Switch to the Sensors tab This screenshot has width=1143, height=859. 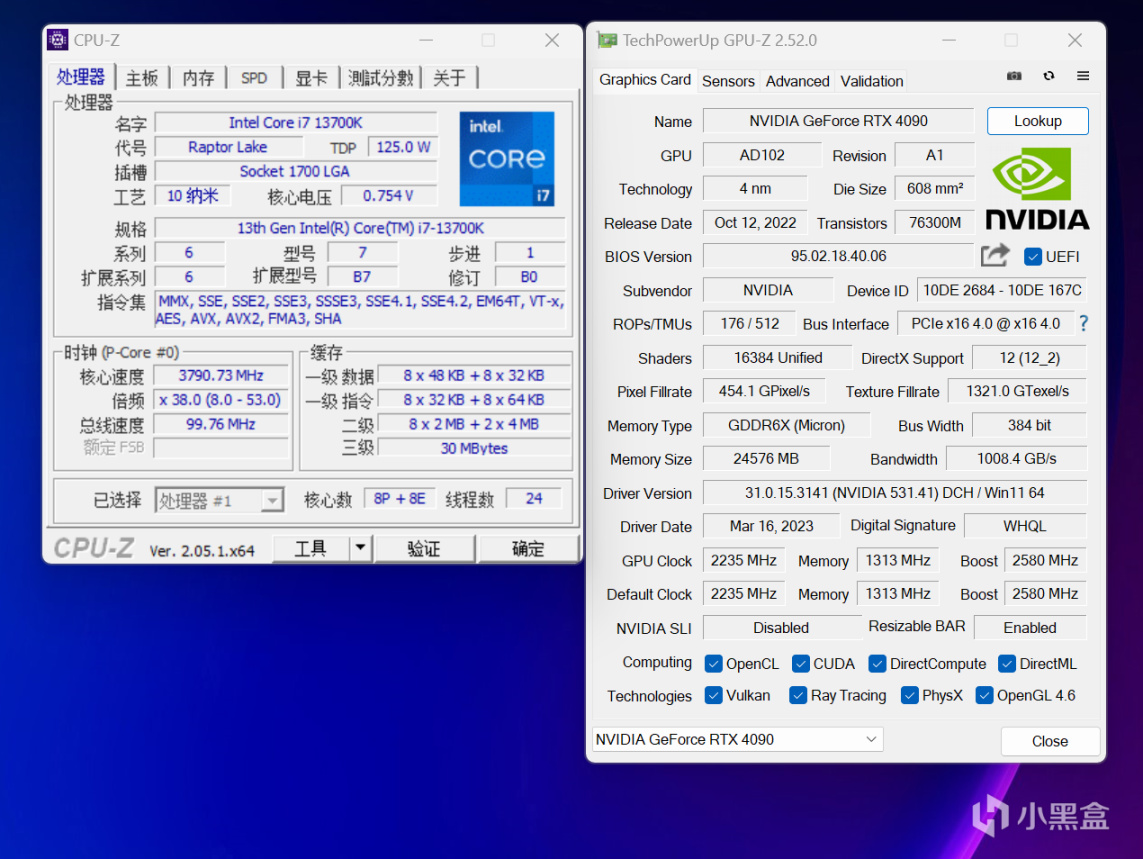point(728,81)
